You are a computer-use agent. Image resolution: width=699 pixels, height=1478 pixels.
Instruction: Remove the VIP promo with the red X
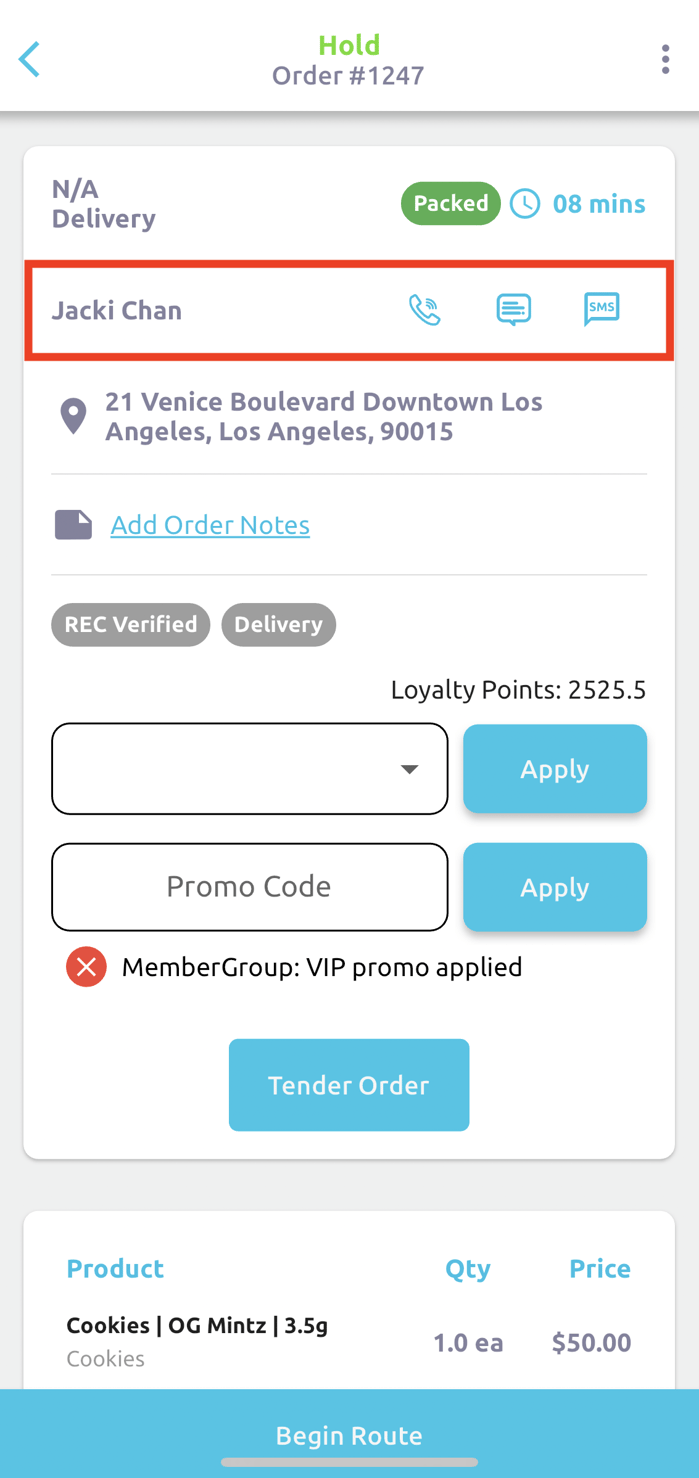tap(85, 965)
